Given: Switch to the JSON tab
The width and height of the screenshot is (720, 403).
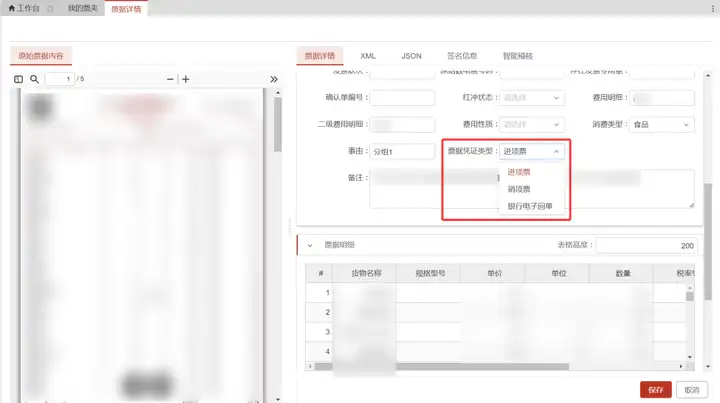Looking at the screenshot, I should point(411,56).
